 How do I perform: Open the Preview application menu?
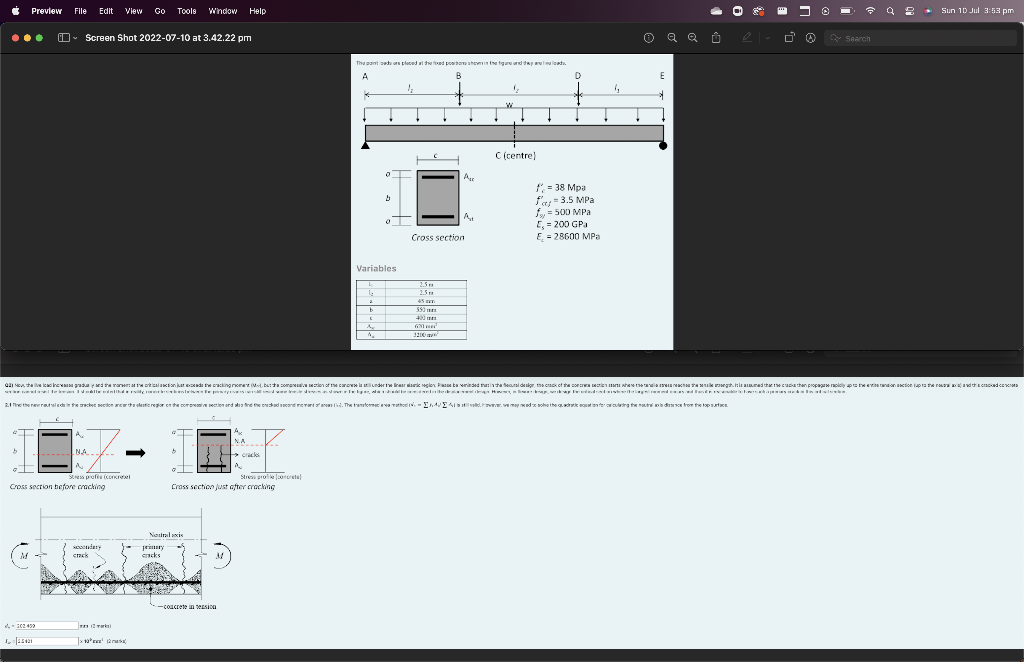point(46,11)
